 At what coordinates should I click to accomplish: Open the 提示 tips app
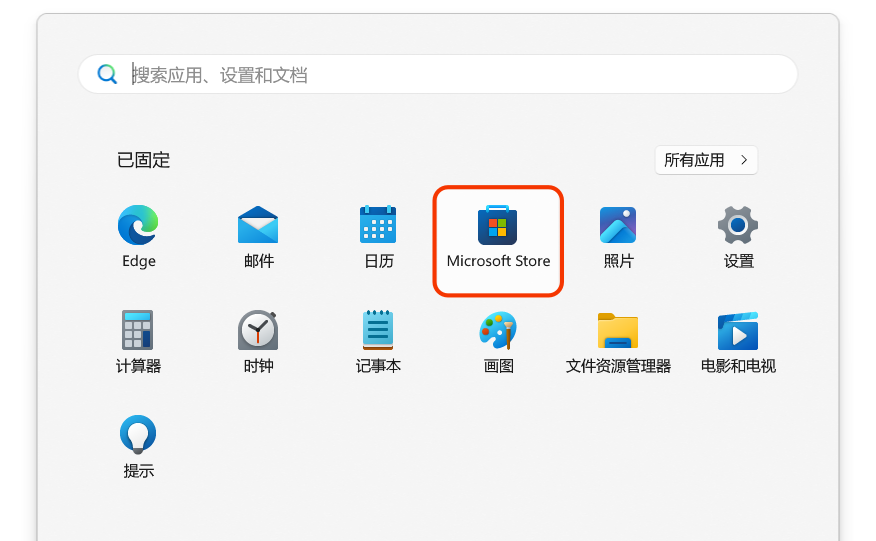(x=138, y=434)
